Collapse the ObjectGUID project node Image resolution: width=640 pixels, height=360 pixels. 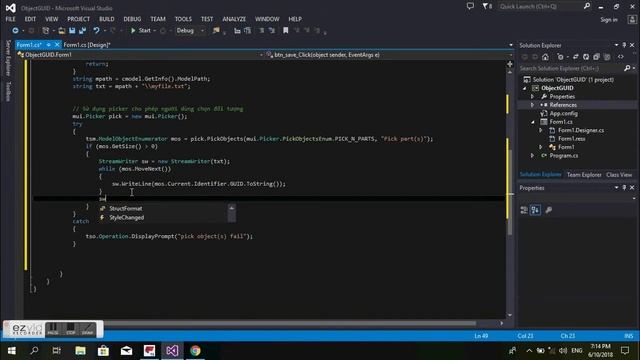(x=525, y=88)
